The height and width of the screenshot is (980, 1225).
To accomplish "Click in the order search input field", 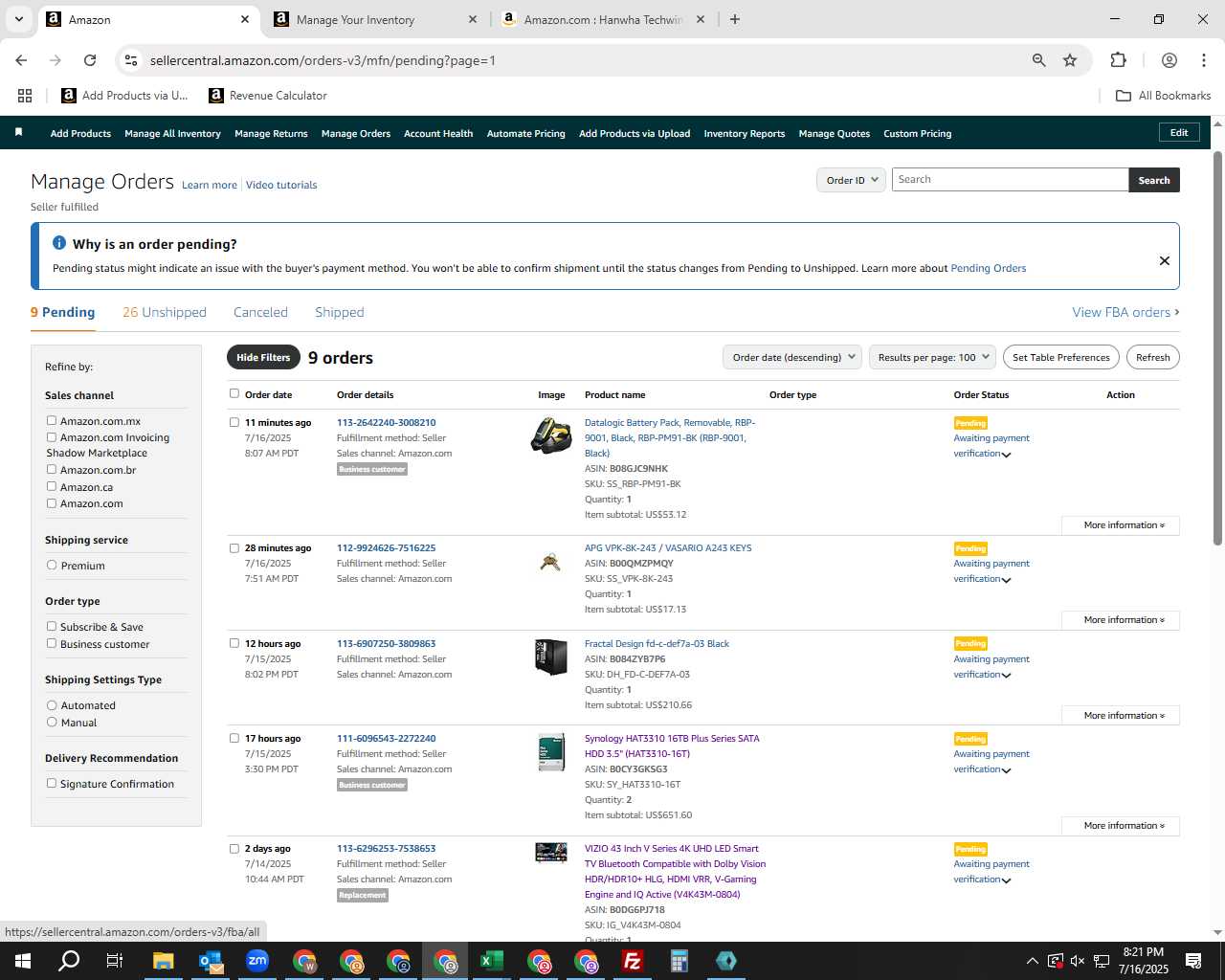I will (x=1010, y=180).
